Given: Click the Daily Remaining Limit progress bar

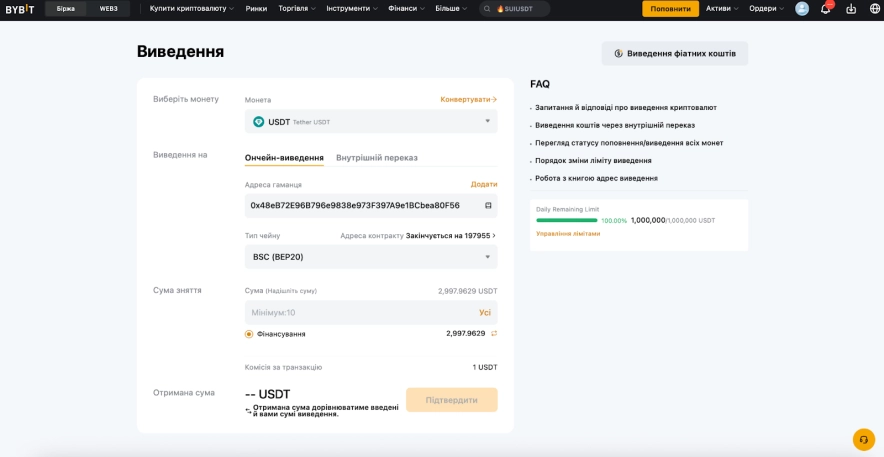Looking at the screenshot, I should [x=566, y=220].
